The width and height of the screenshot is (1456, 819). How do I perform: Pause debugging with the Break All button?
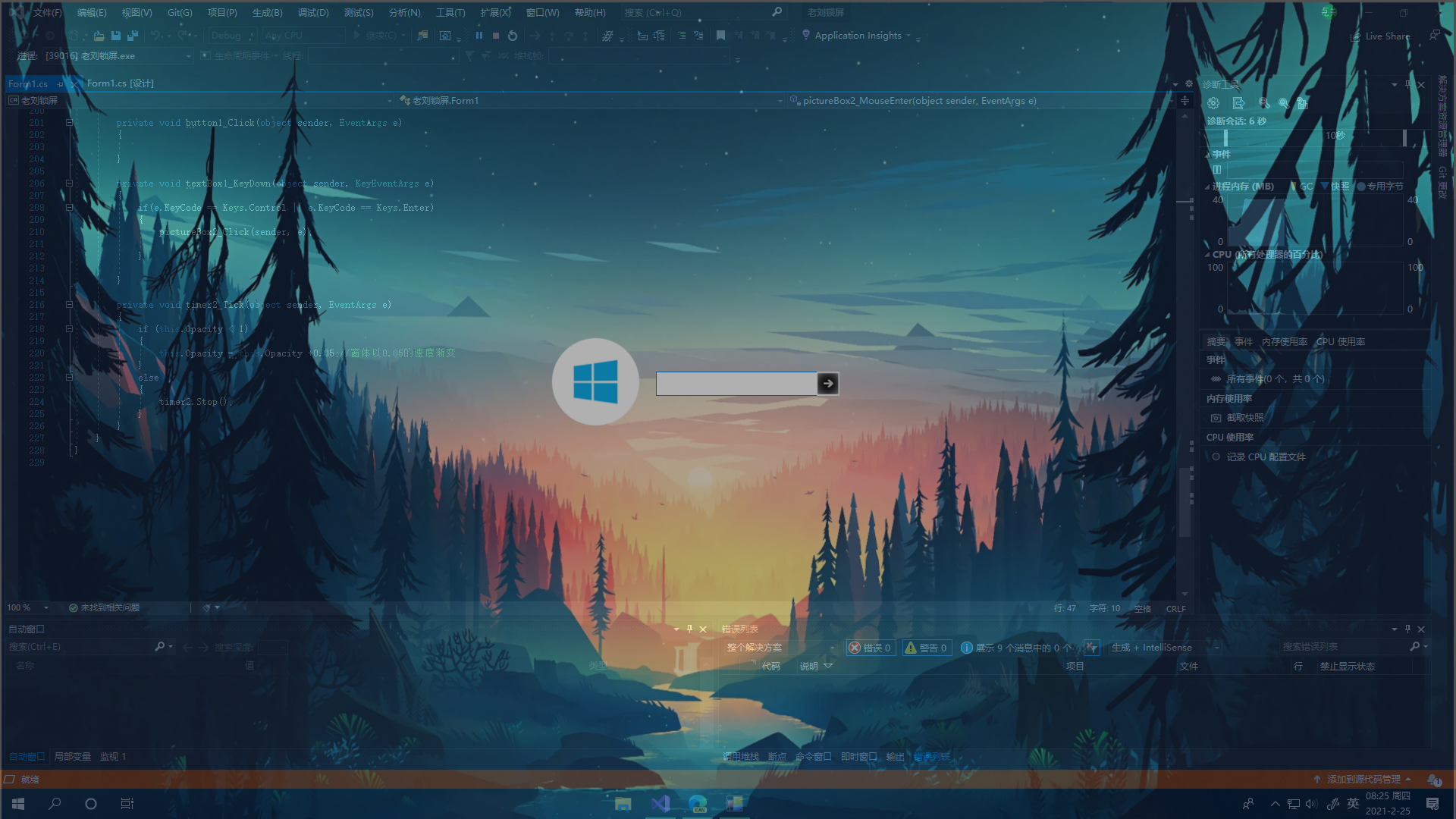(479, 36)
